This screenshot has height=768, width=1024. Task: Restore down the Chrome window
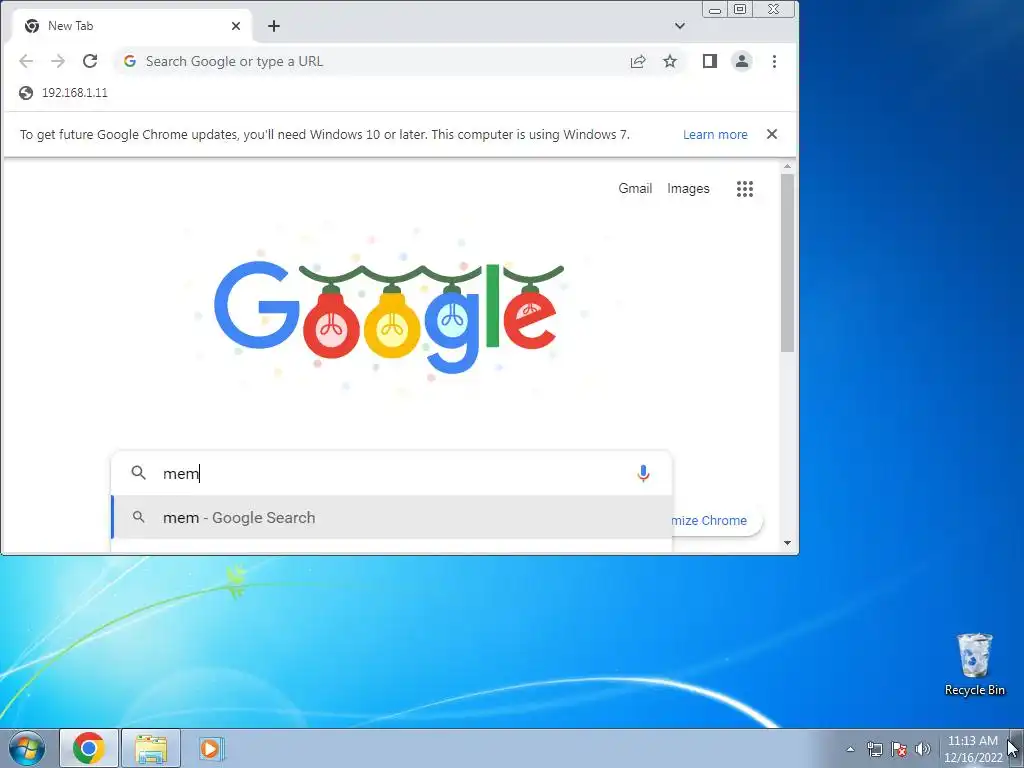[740, 9]
